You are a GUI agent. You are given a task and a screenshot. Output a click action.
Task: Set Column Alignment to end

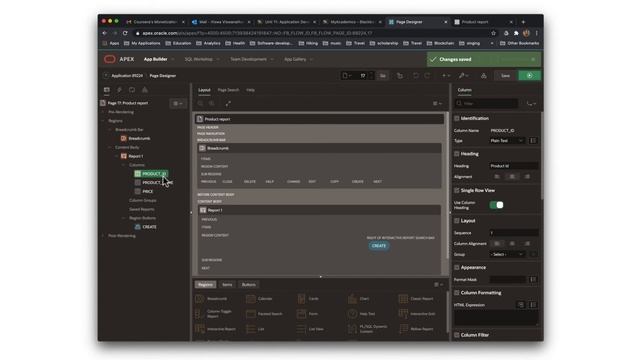click(527, 244)
